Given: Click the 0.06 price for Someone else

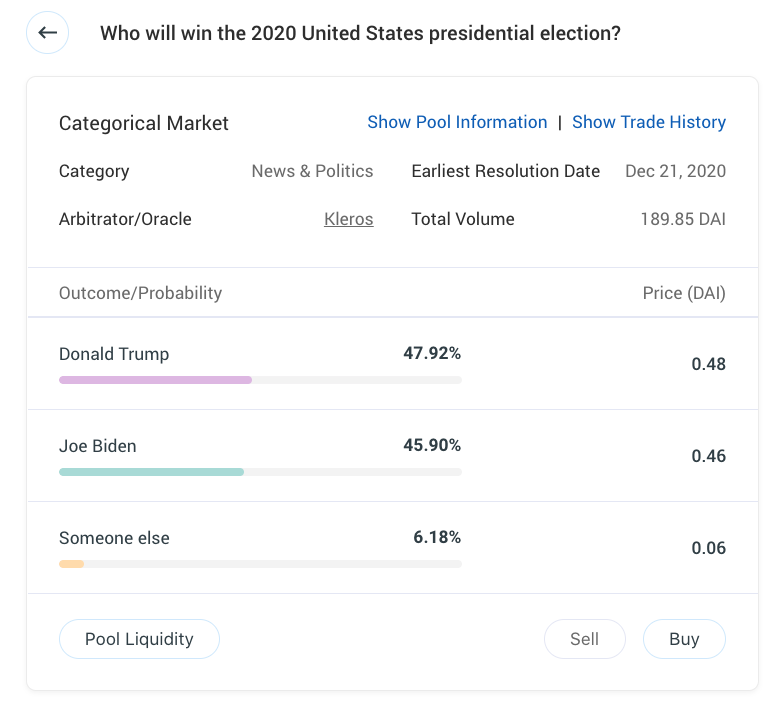Looking at the screenshot, I should pos(708,548).
